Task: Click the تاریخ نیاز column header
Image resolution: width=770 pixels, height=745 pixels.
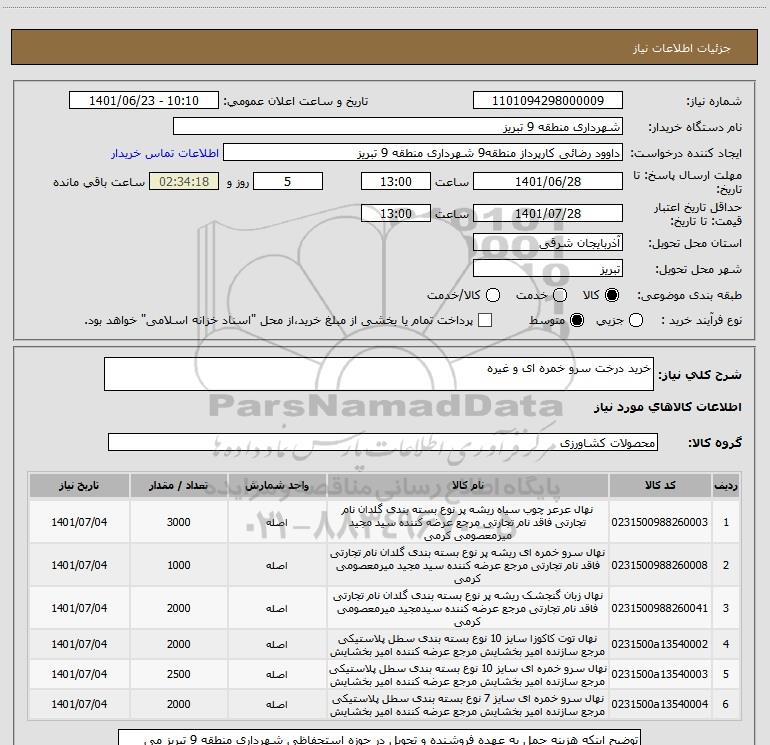Action: (x=79, y=485)
